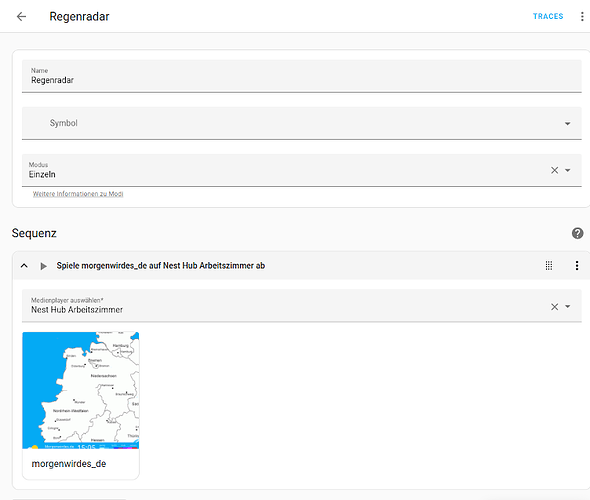
Task: Open the header three-dot overflow menu
Action: (582, 17)
